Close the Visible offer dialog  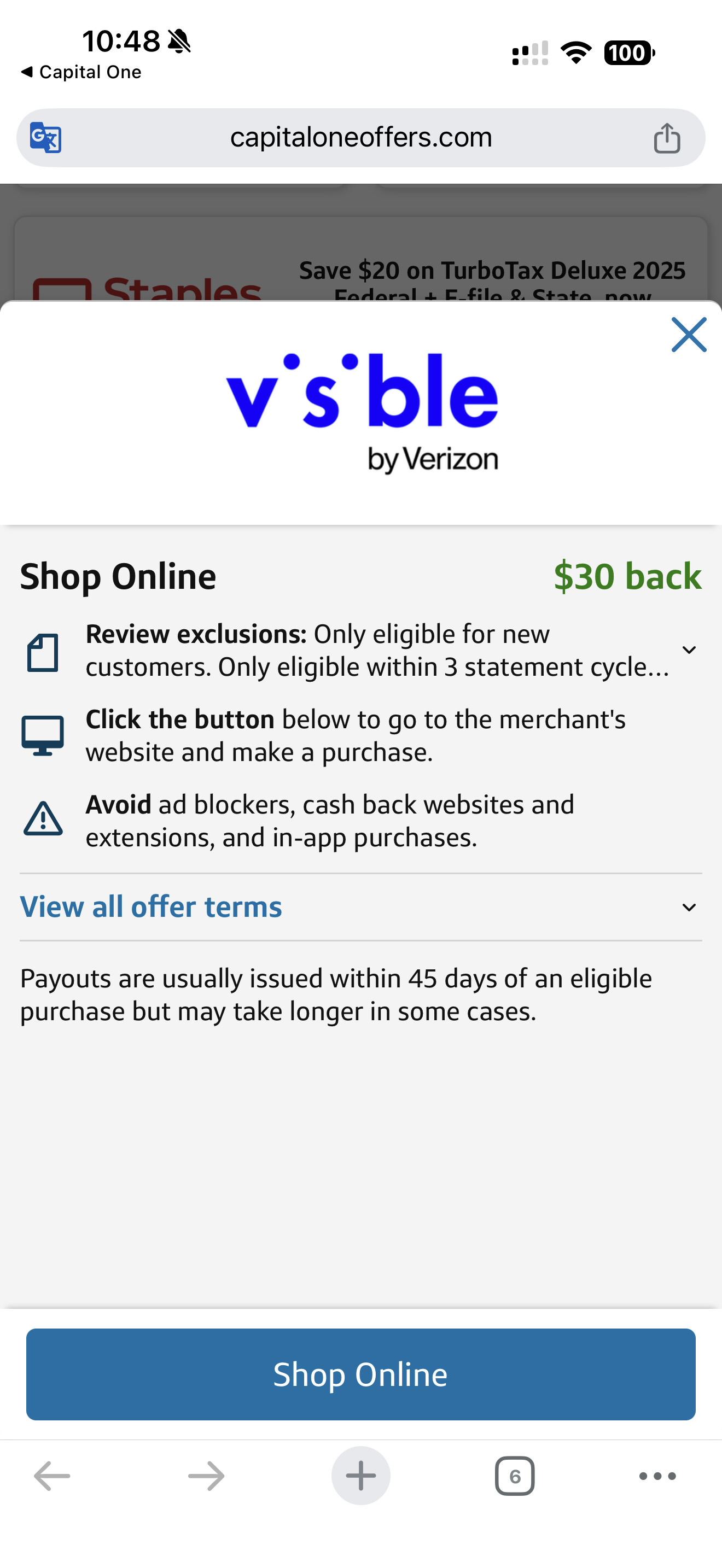(689, 335)
